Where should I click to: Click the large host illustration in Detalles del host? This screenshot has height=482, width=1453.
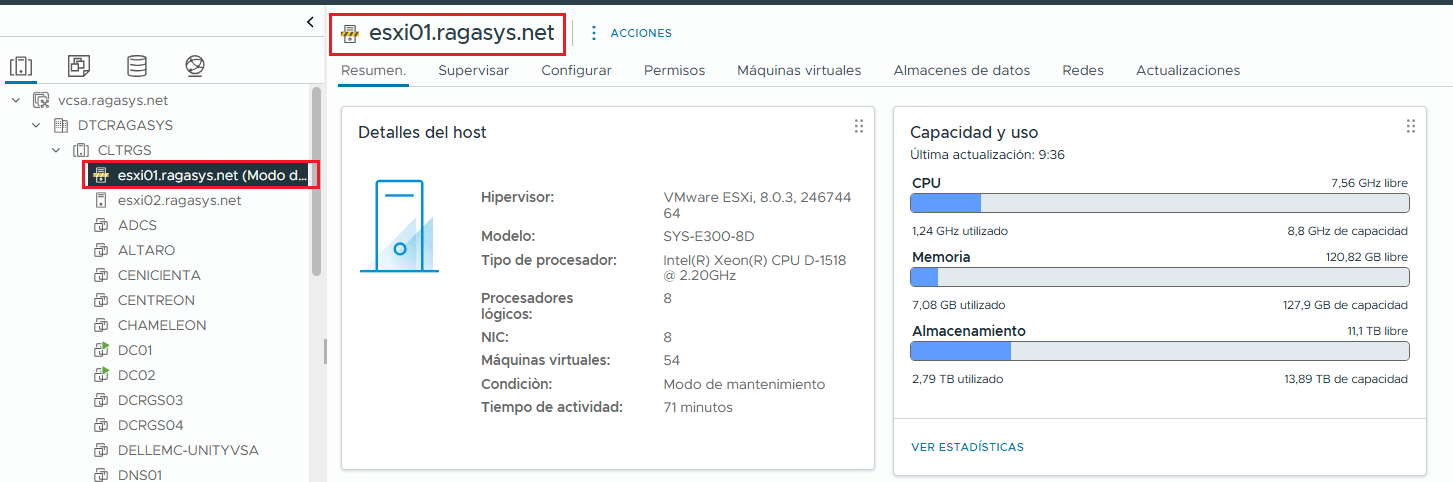point(398,226)
